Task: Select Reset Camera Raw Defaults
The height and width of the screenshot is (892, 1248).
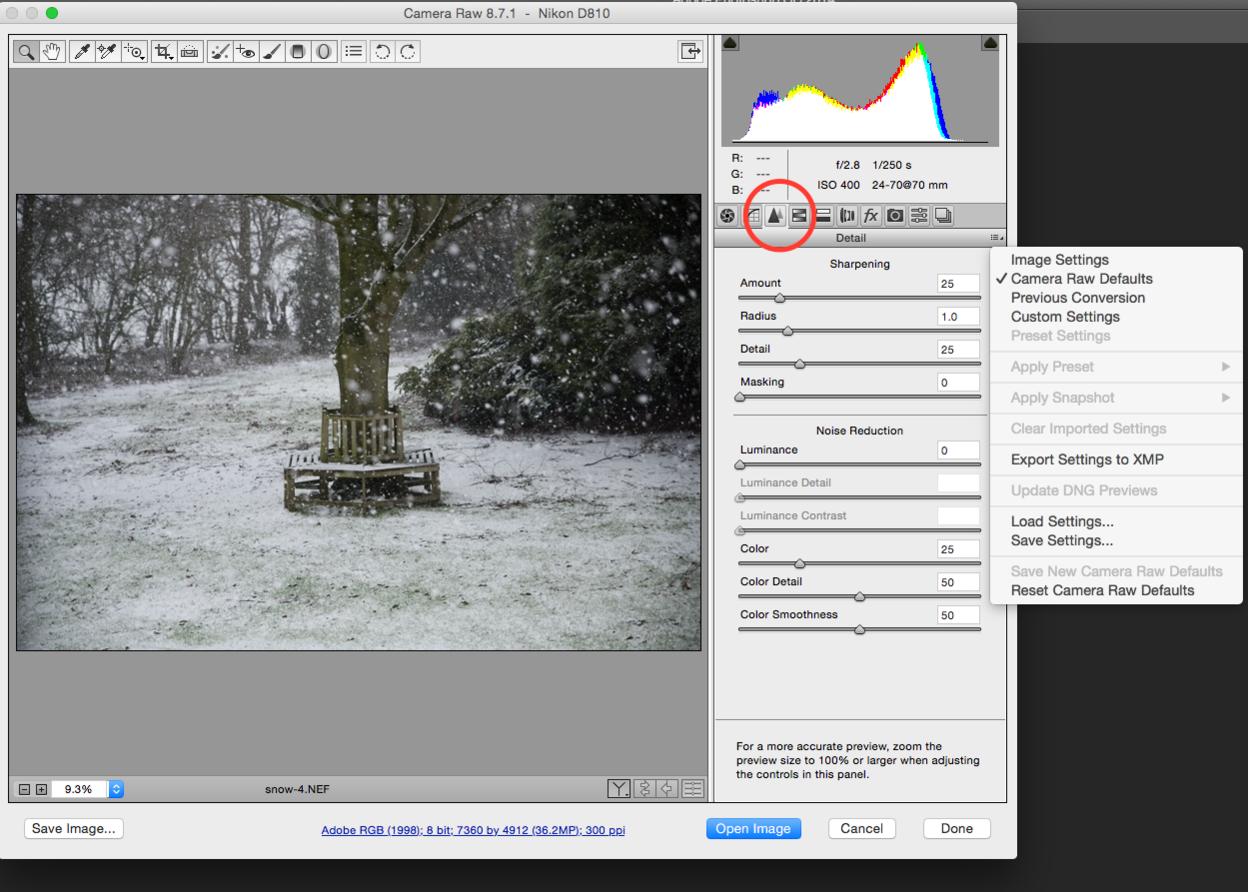Action: point(1102,590)
